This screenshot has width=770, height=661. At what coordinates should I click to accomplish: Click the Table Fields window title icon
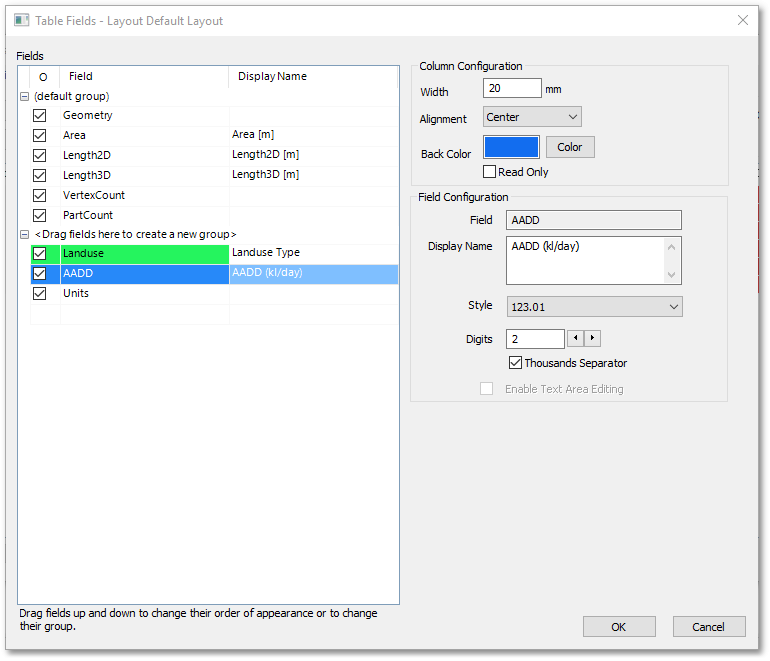coord(22,21)
